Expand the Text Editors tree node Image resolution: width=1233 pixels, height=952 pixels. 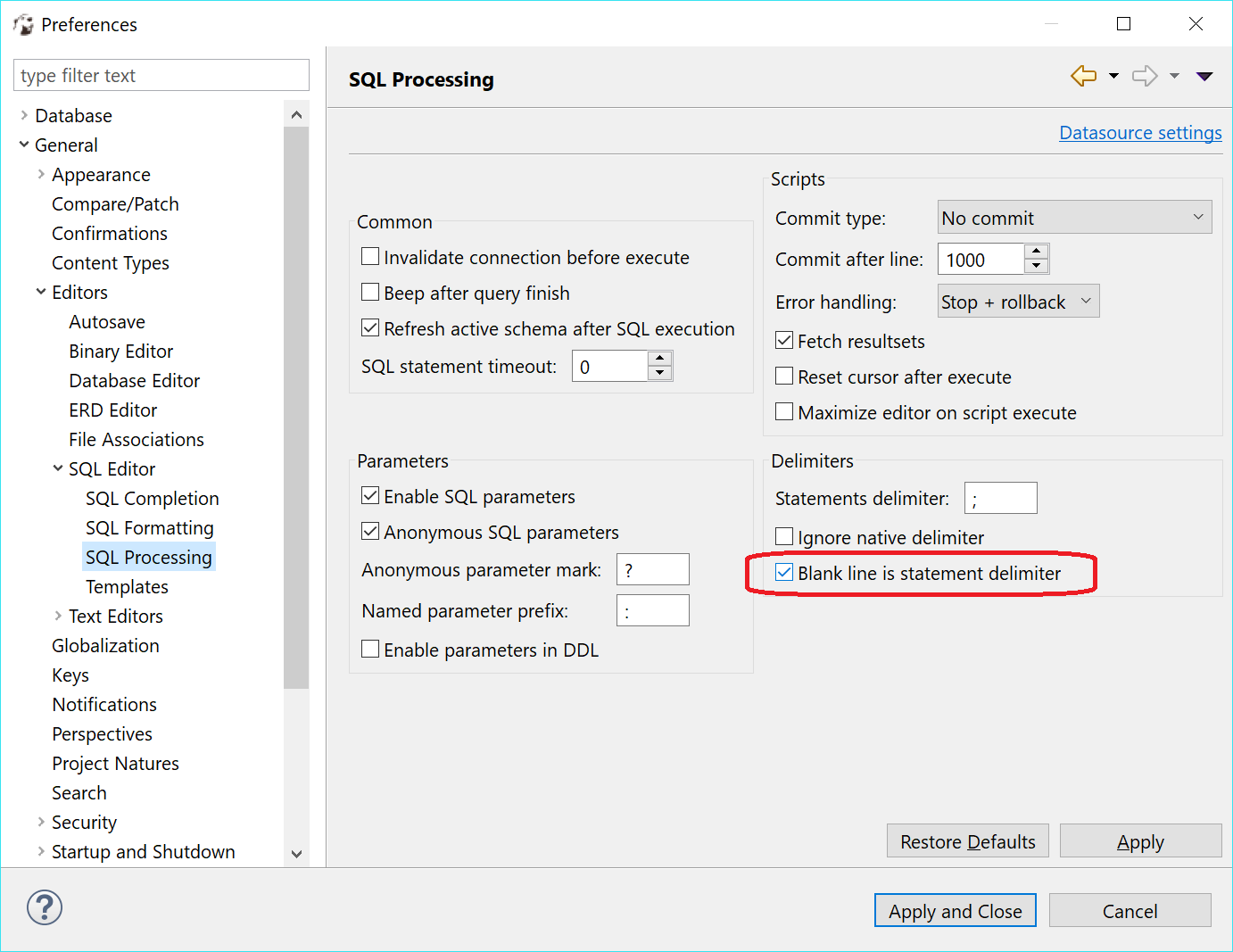(x=56, y=616)
